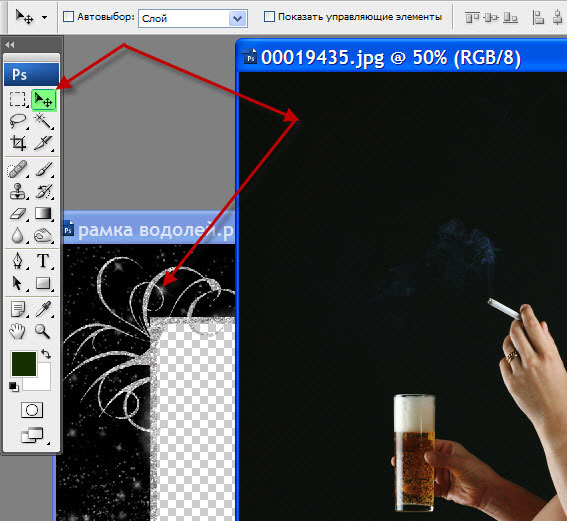The height and width of the screenshot is (521, 567).
Task: Select the Rectangular Marquee tool
Action: [x=18, y=99]
